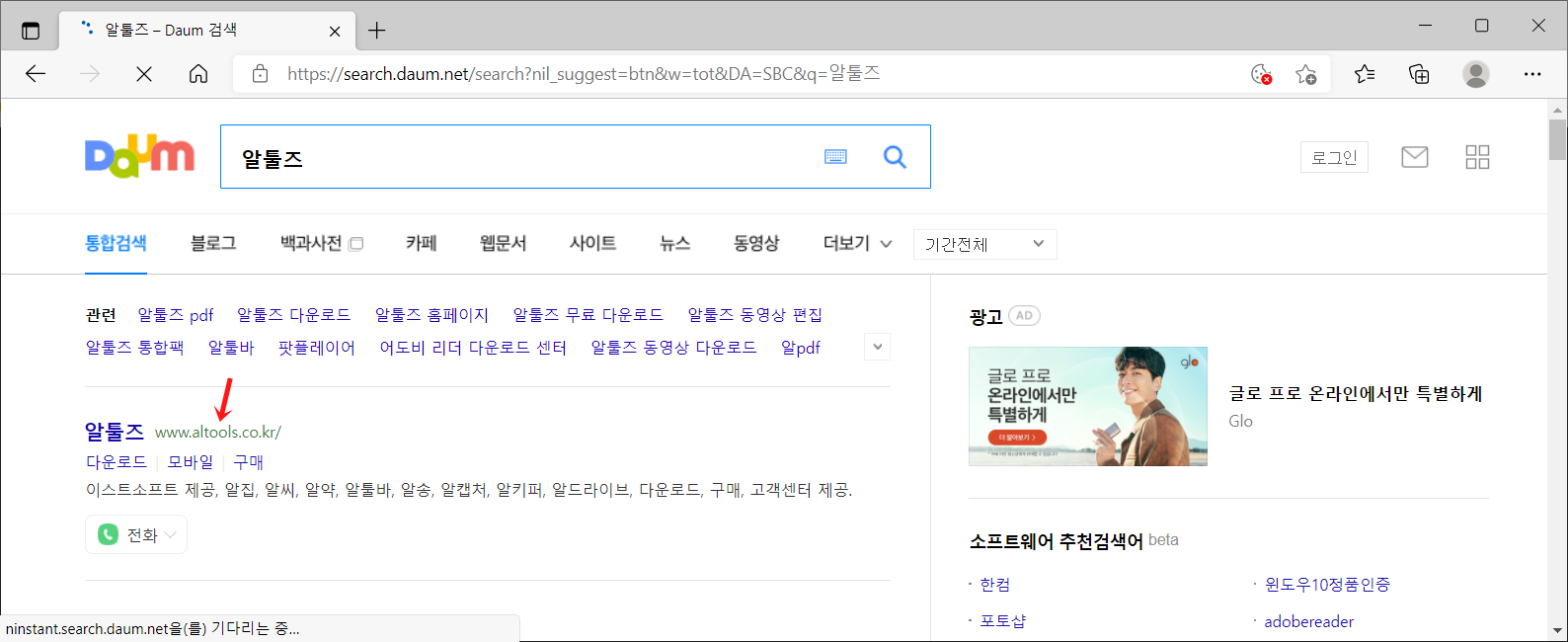Screen dimensions: 1568x642
Task: Switch to the 뉴스 tab
Action: (x=675, y=243)
